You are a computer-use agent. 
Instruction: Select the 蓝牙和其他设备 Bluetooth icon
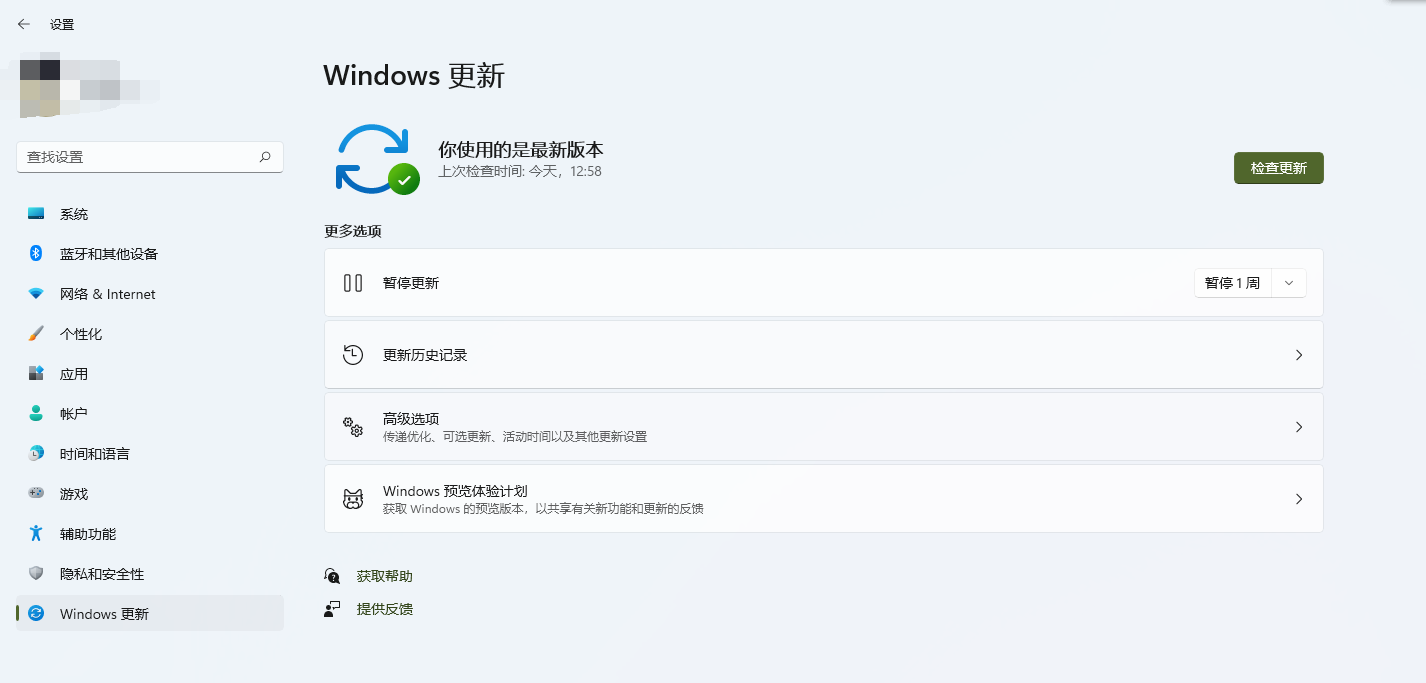37,253
